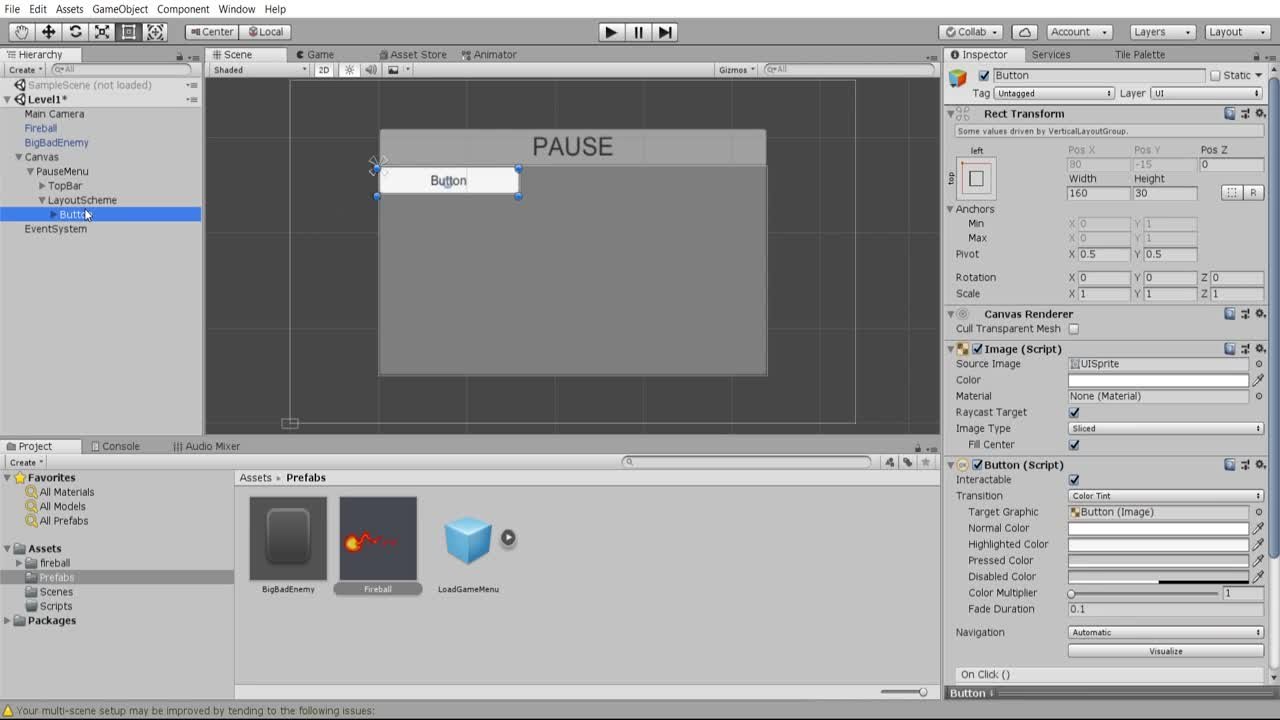Select the Rotate tool

tap(75, 32)
